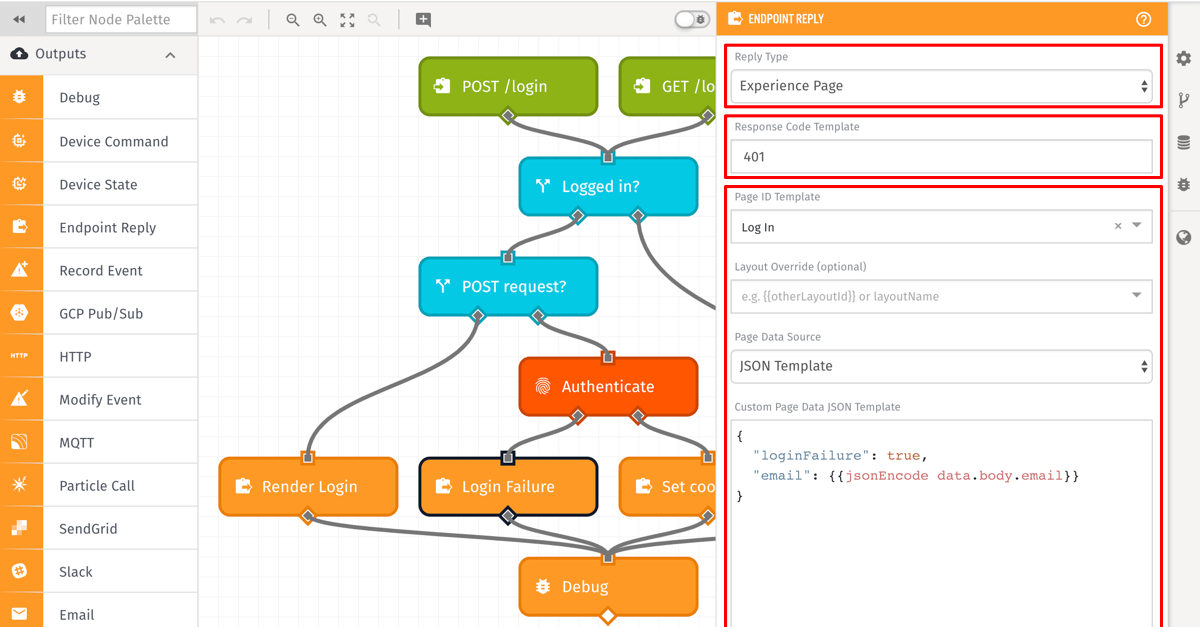Toggle the live debug switch
This screenshot has height=627, width=1200.
tap(692, 19)
